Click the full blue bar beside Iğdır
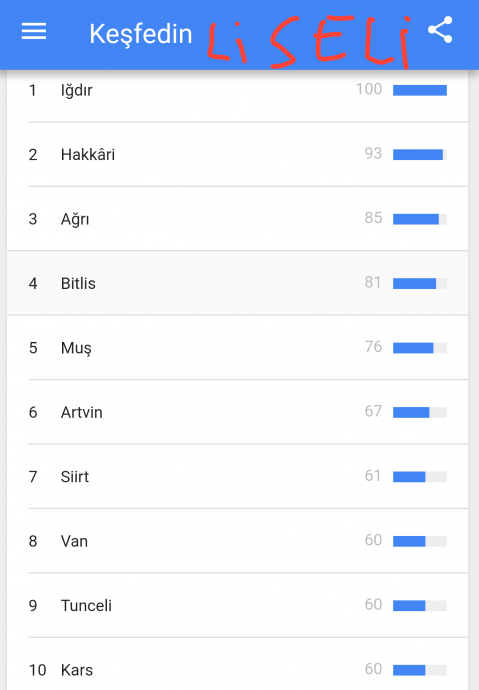This screenshot has width=479, height=690. pyautogui.click(x=420, y=90)
